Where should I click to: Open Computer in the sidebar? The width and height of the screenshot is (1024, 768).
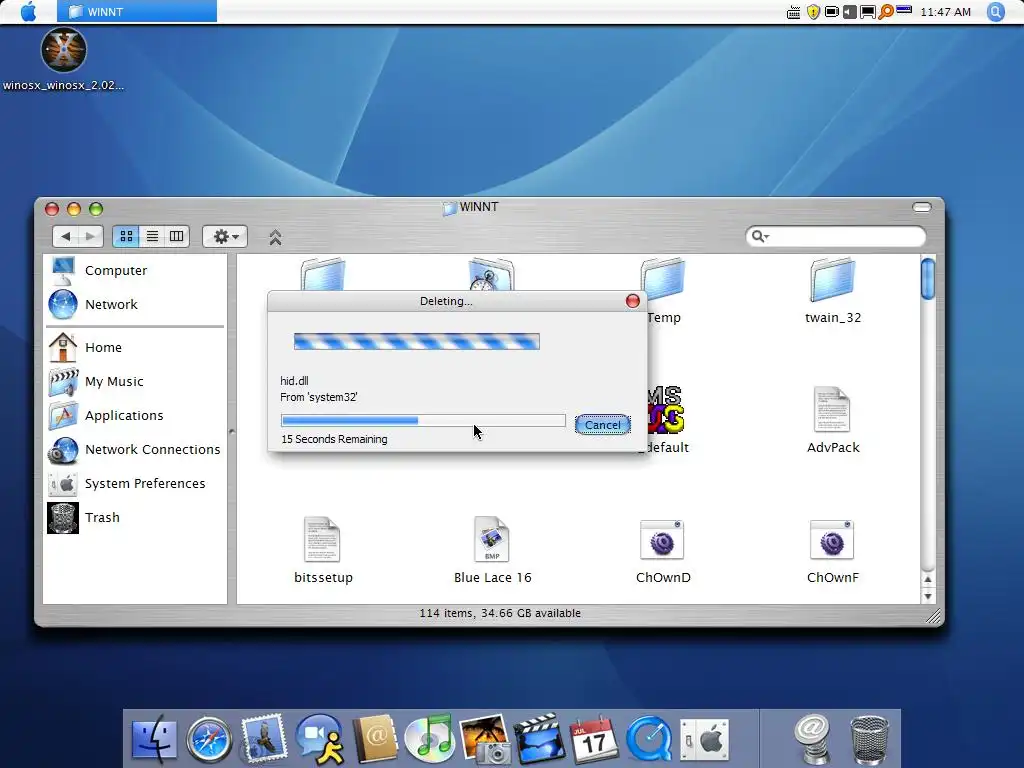pyautogui.click(x=99, y=270)
